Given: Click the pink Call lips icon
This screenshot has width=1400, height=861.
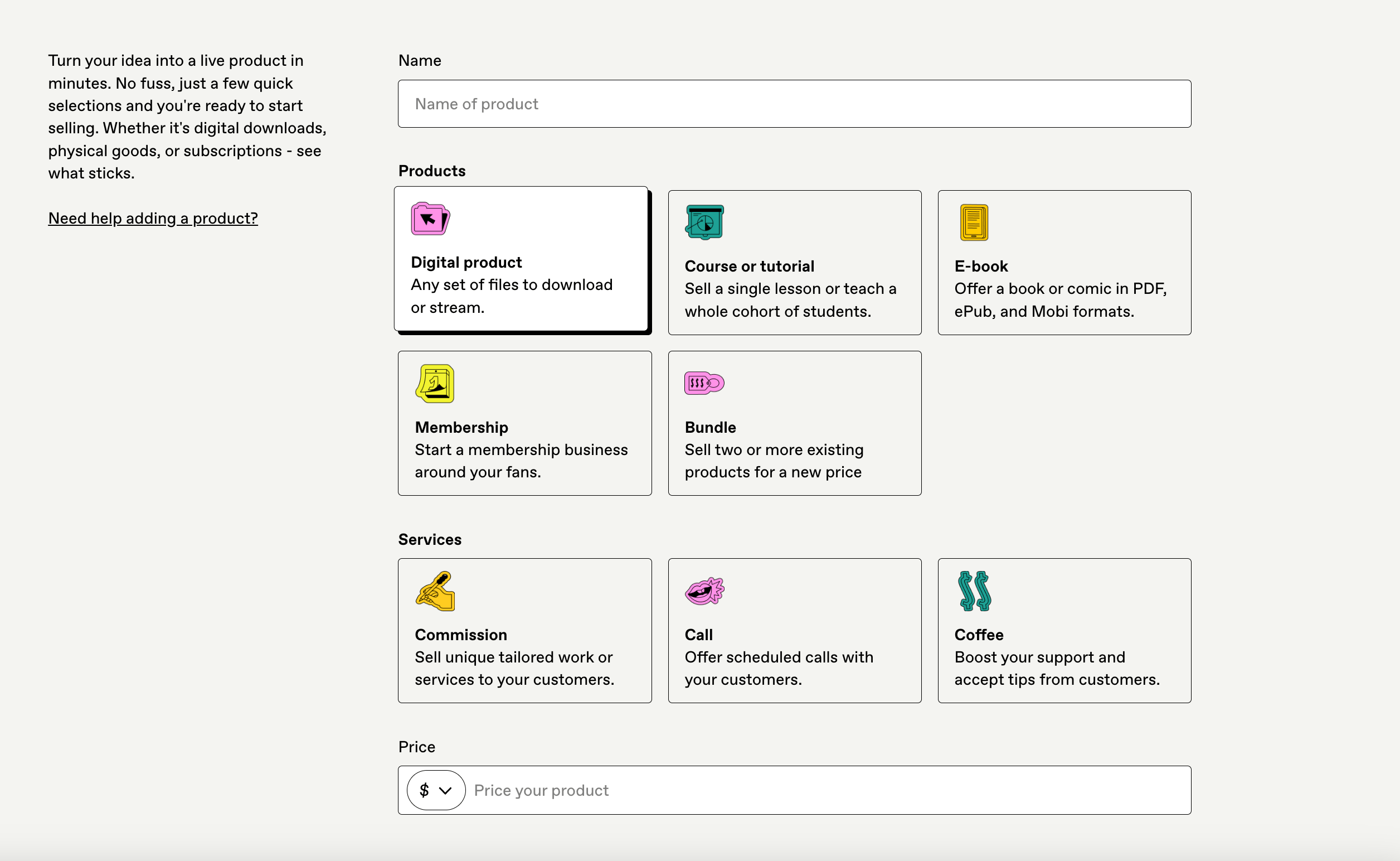Looking at the screenshot, I should pos(704,591).
